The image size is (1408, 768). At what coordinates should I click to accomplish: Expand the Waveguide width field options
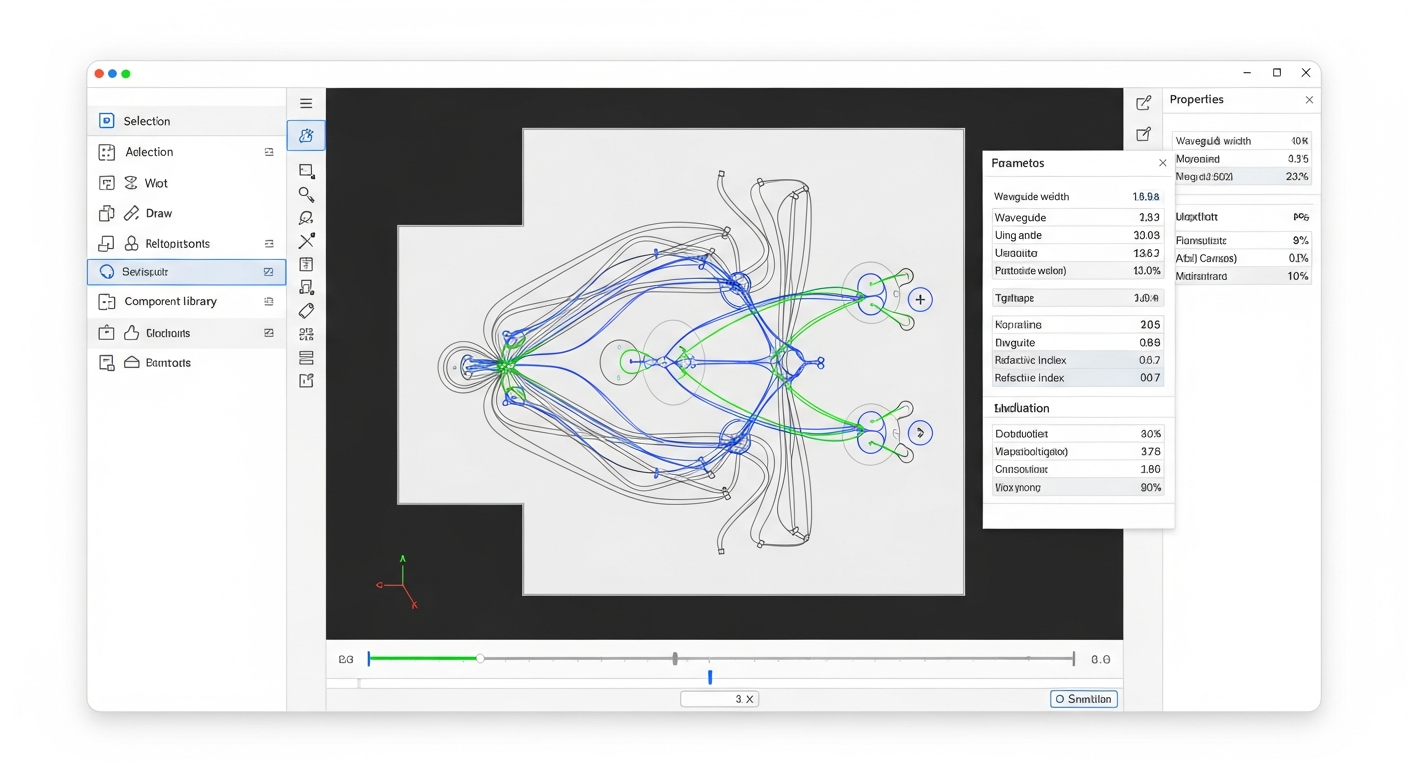[x=1077, y=196]
